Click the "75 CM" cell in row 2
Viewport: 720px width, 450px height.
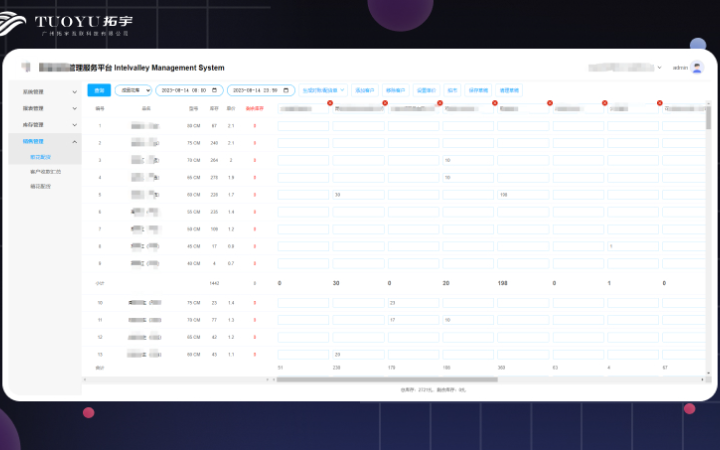[193, 143]
